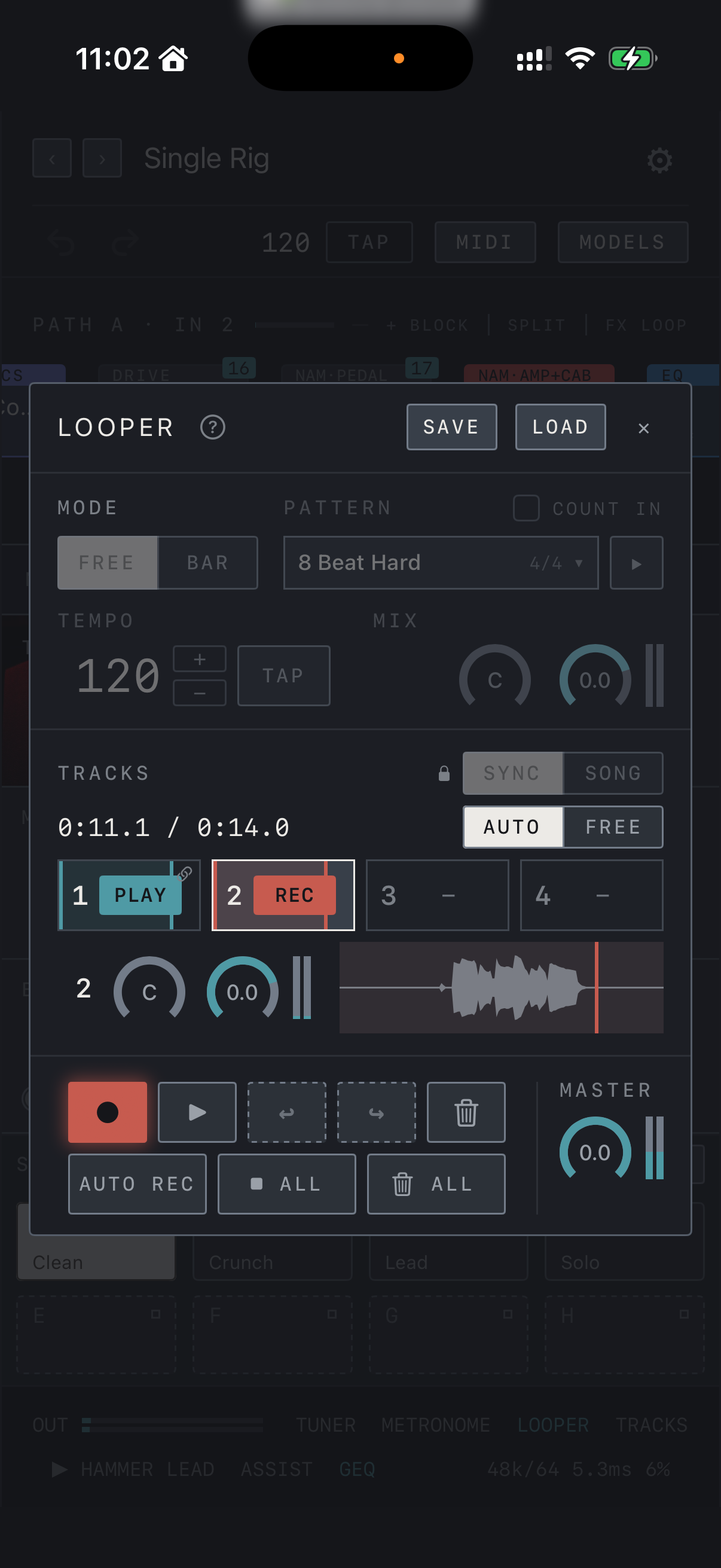Enable AUTO REC
The image size is (721, 1568).
click(x=138, y=1184)
